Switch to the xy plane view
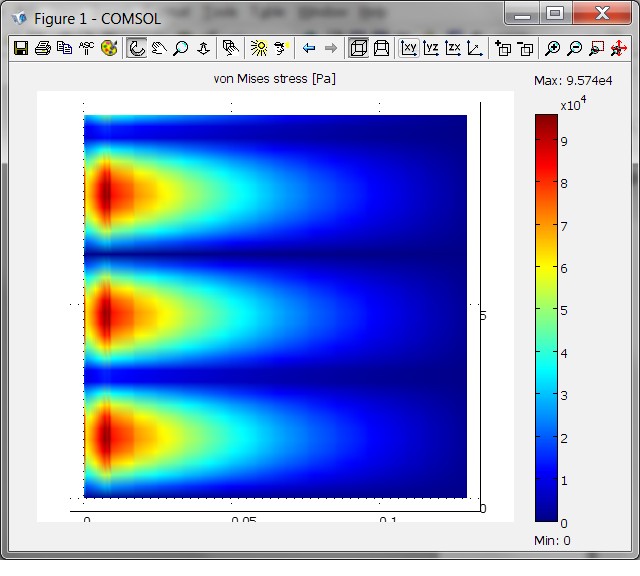This screenshot has height=576, width=640. coord(409,48)
